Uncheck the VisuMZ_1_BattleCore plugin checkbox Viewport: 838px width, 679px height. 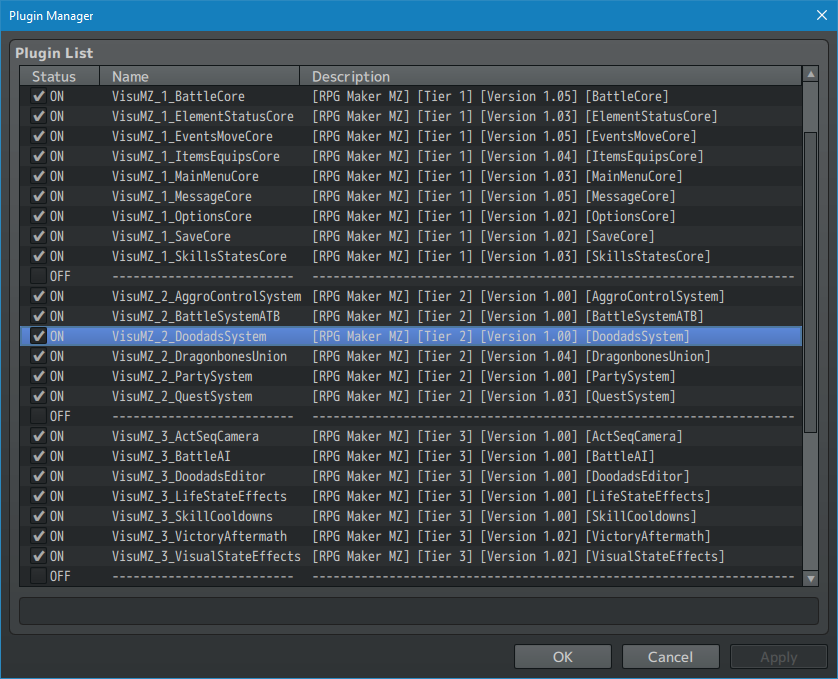tap(39, 97)
